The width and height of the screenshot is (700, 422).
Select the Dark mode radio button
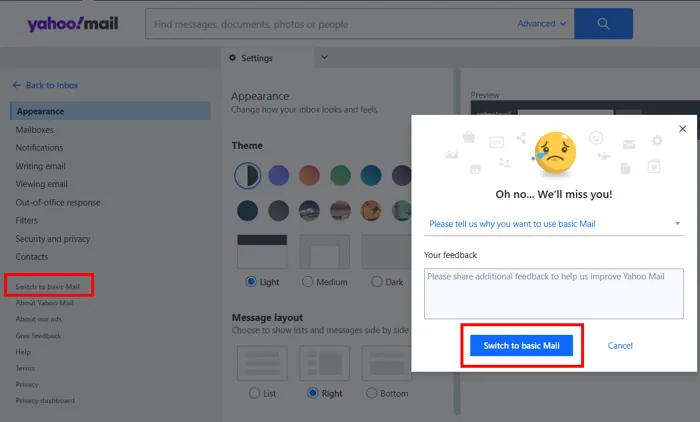coord(377,281)
